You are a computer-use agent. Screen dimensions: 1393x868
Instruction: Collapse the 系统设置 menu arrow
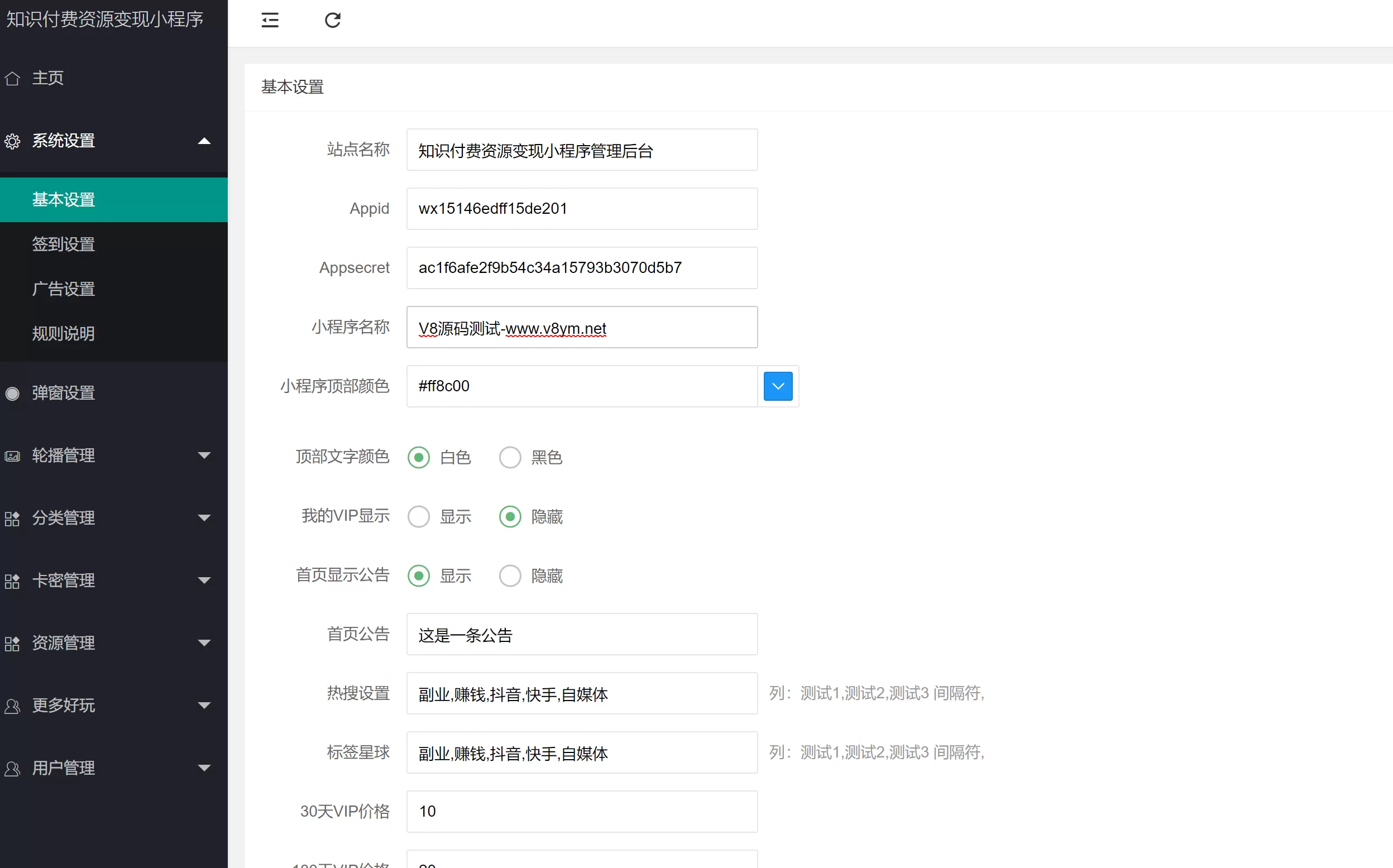point(204,141)
